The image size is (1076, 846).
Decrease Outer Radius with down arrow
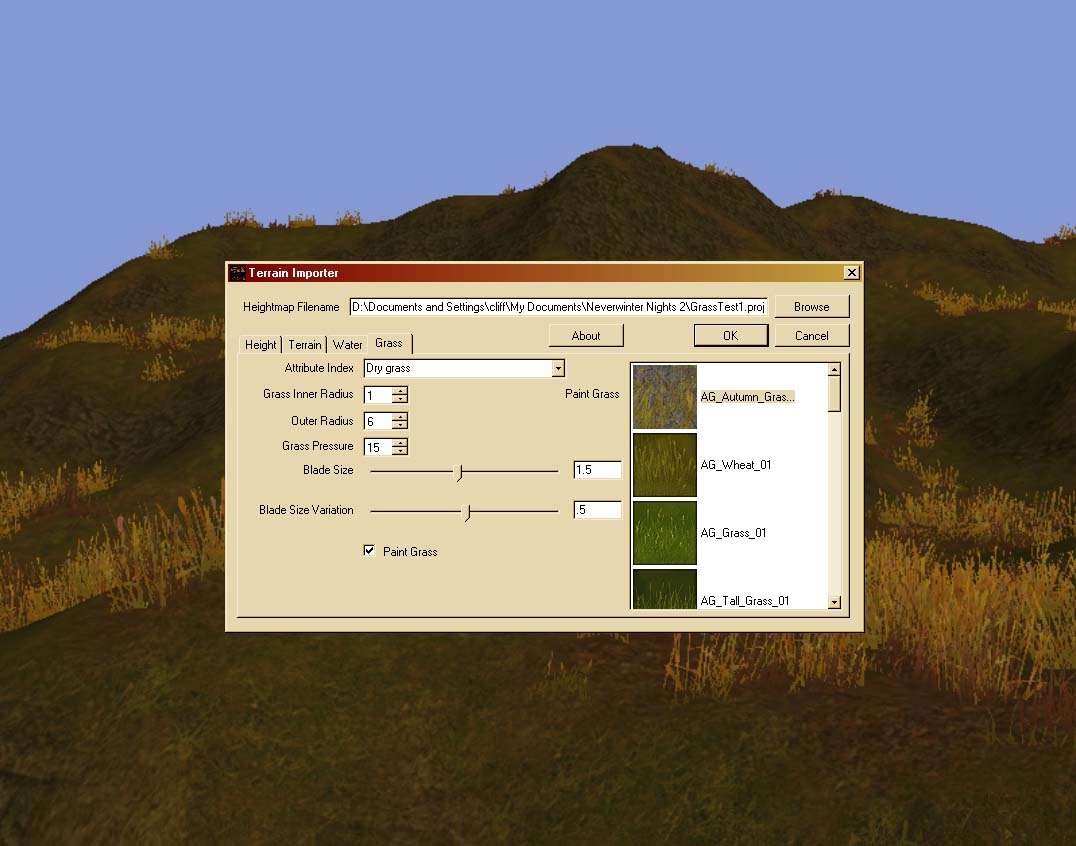(400, 427)
